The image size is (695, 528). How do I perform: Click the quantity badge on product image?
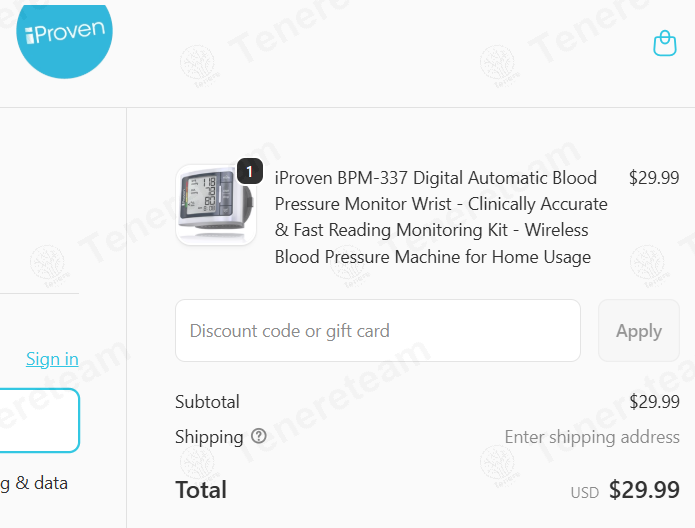click(x=250, y=171)
